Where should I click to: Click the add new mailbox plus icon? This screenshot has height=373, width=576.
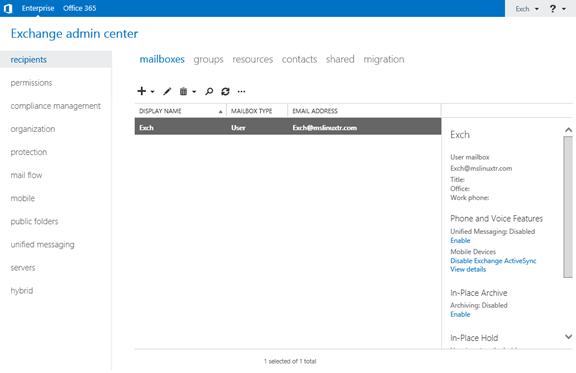[141, 91]
